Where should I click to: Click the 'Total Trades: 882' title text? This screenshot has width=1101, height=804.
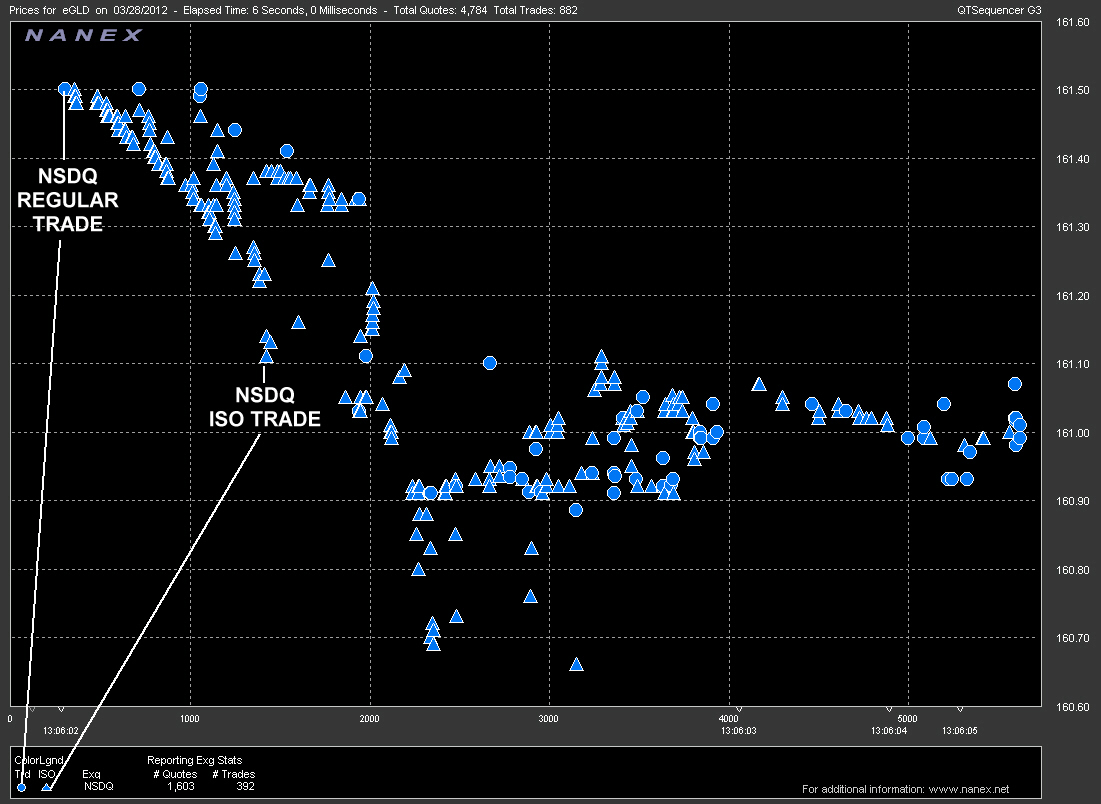pyautogui.click(x=536, y=11)
